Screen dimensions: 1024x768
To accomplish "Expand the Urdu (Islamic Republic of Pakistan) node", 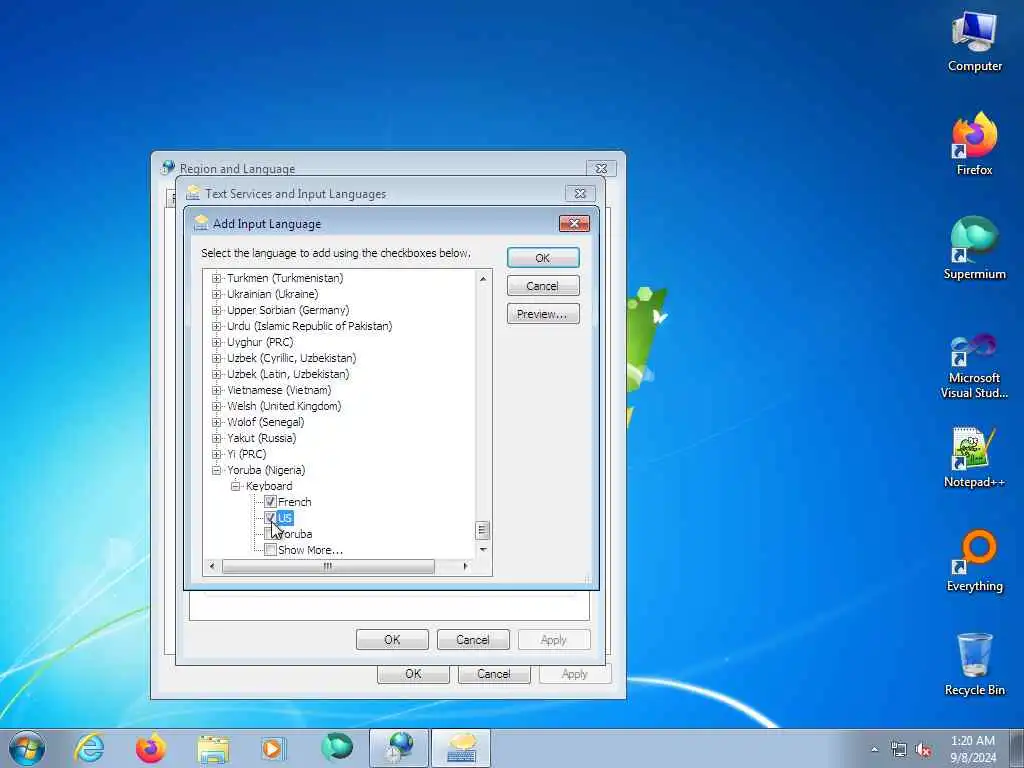I will [x=217, y=326].
